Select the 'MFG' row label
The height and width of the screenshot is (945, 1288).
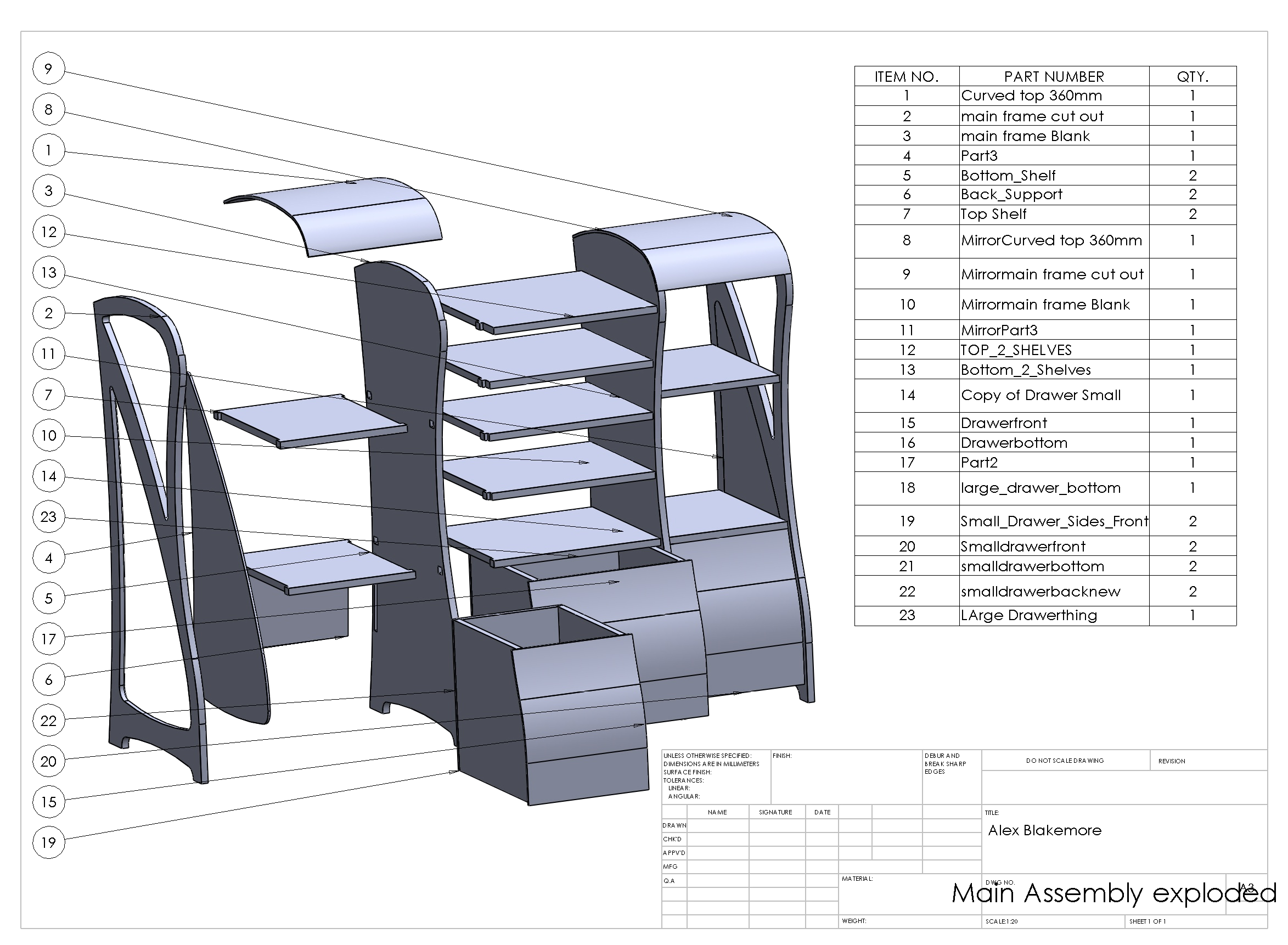[x=670, y=867]
